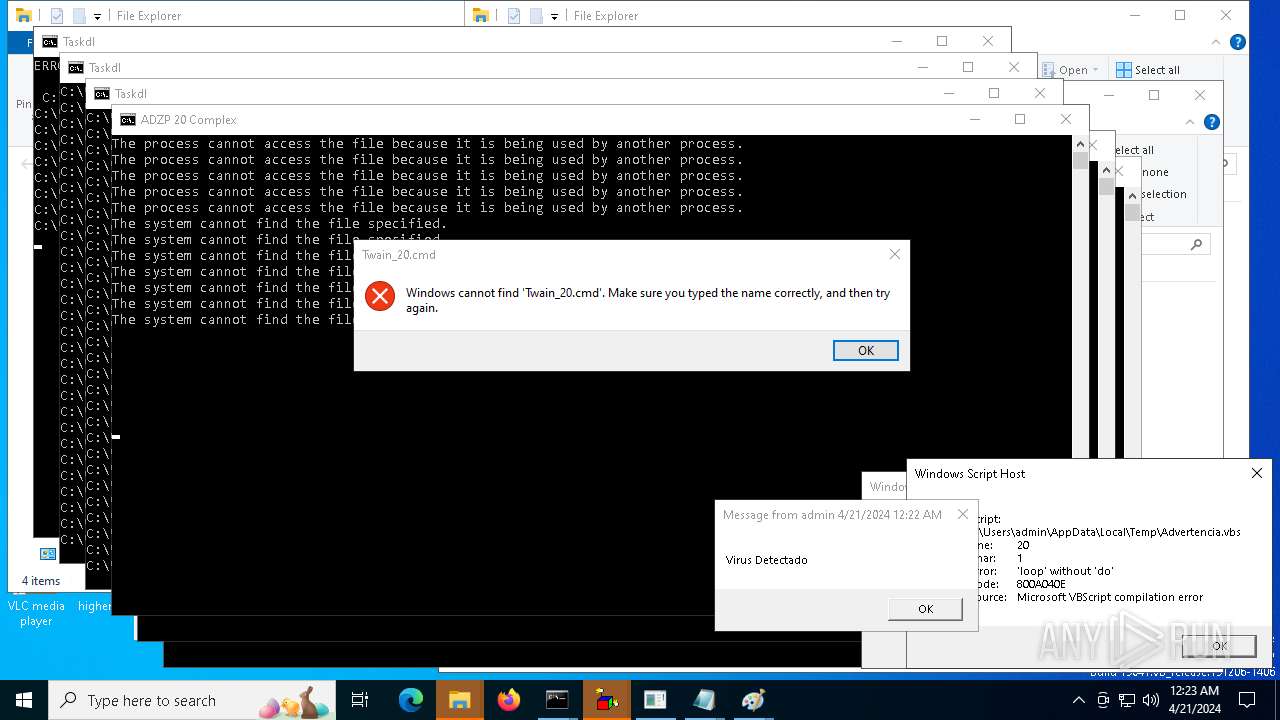
Task: Open left File Explorer quick access toolbar dropdown
Action: (97, 17)
